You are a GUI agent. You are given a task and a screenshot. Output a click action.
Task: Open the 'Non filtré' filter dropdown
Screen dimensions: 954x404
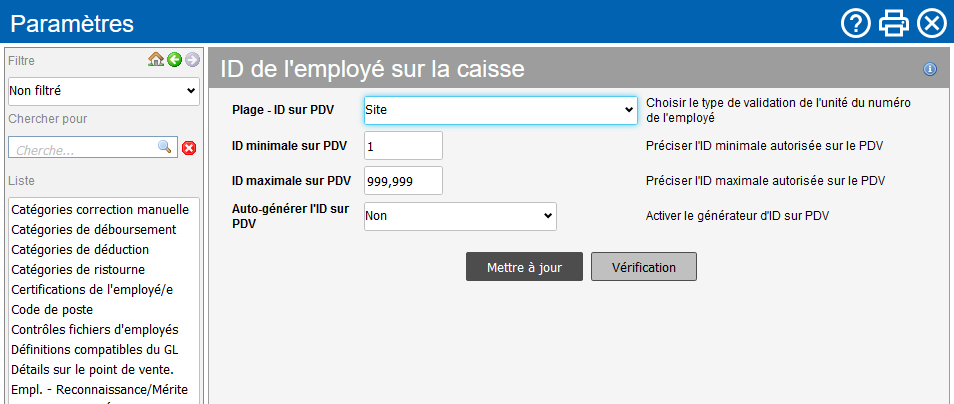click(x=104, y=91)
